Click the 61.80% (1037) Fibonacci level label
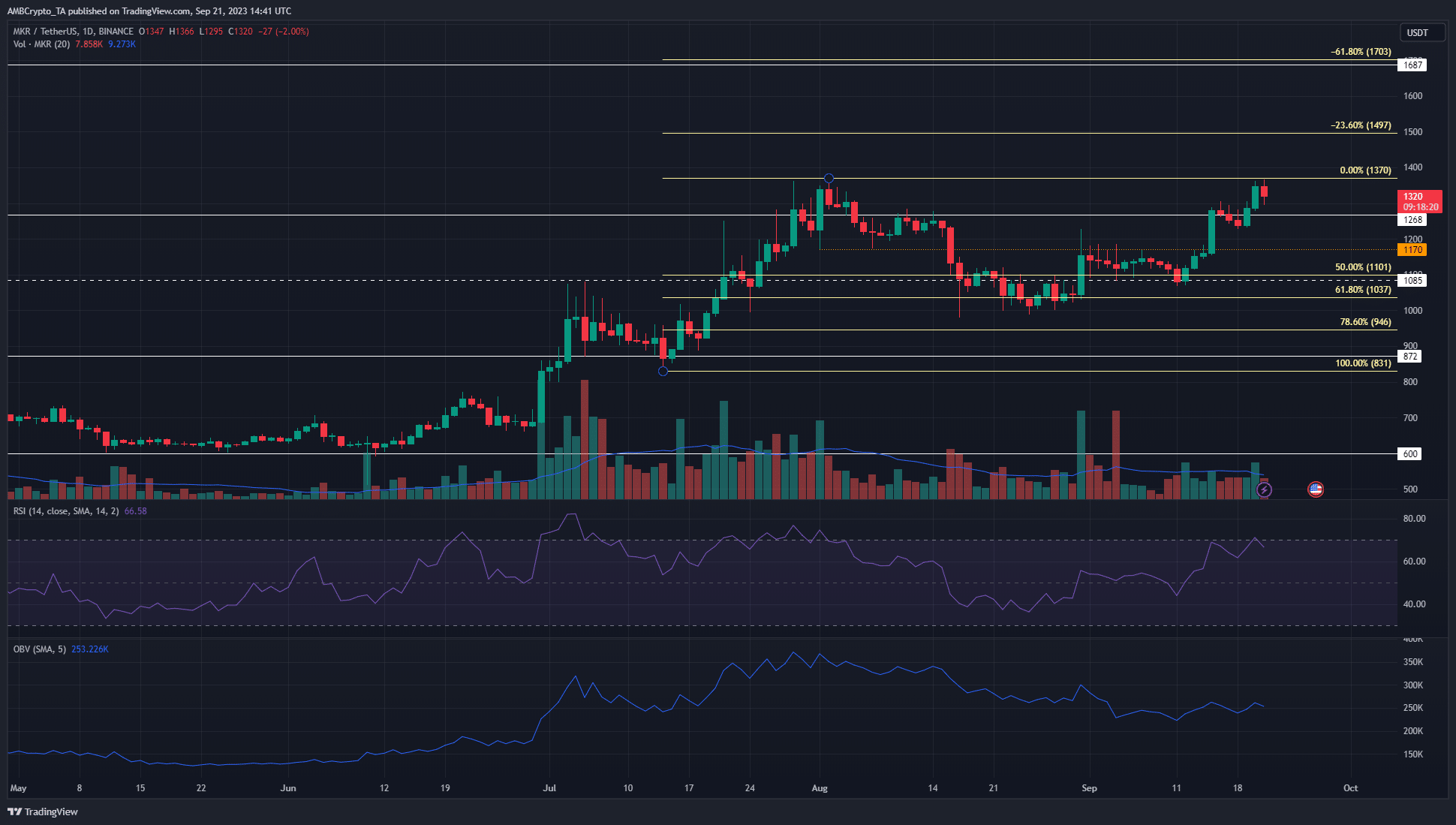This screenshot has width=1456, height=825. click(x=1363, y=290)
